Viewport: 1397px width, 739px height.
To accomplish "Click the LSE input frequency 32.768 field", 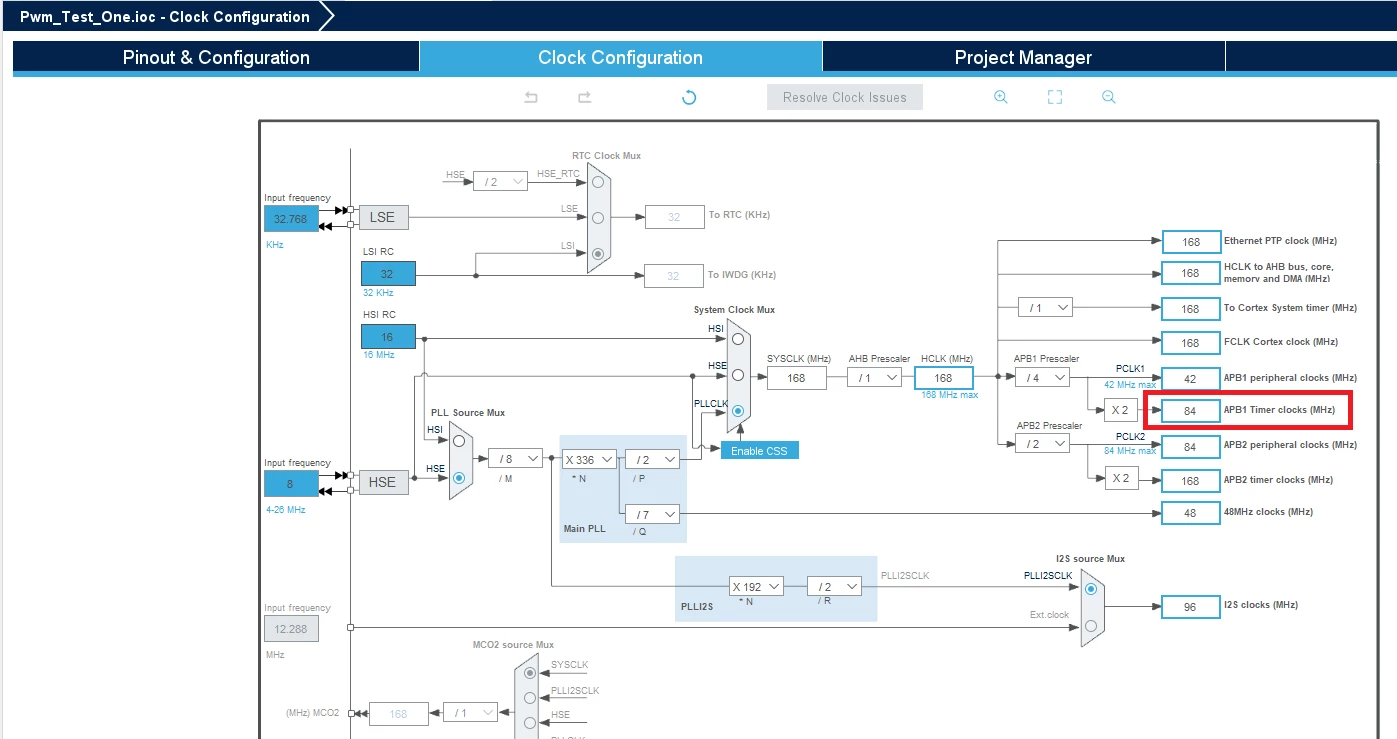I will point(291,218).
